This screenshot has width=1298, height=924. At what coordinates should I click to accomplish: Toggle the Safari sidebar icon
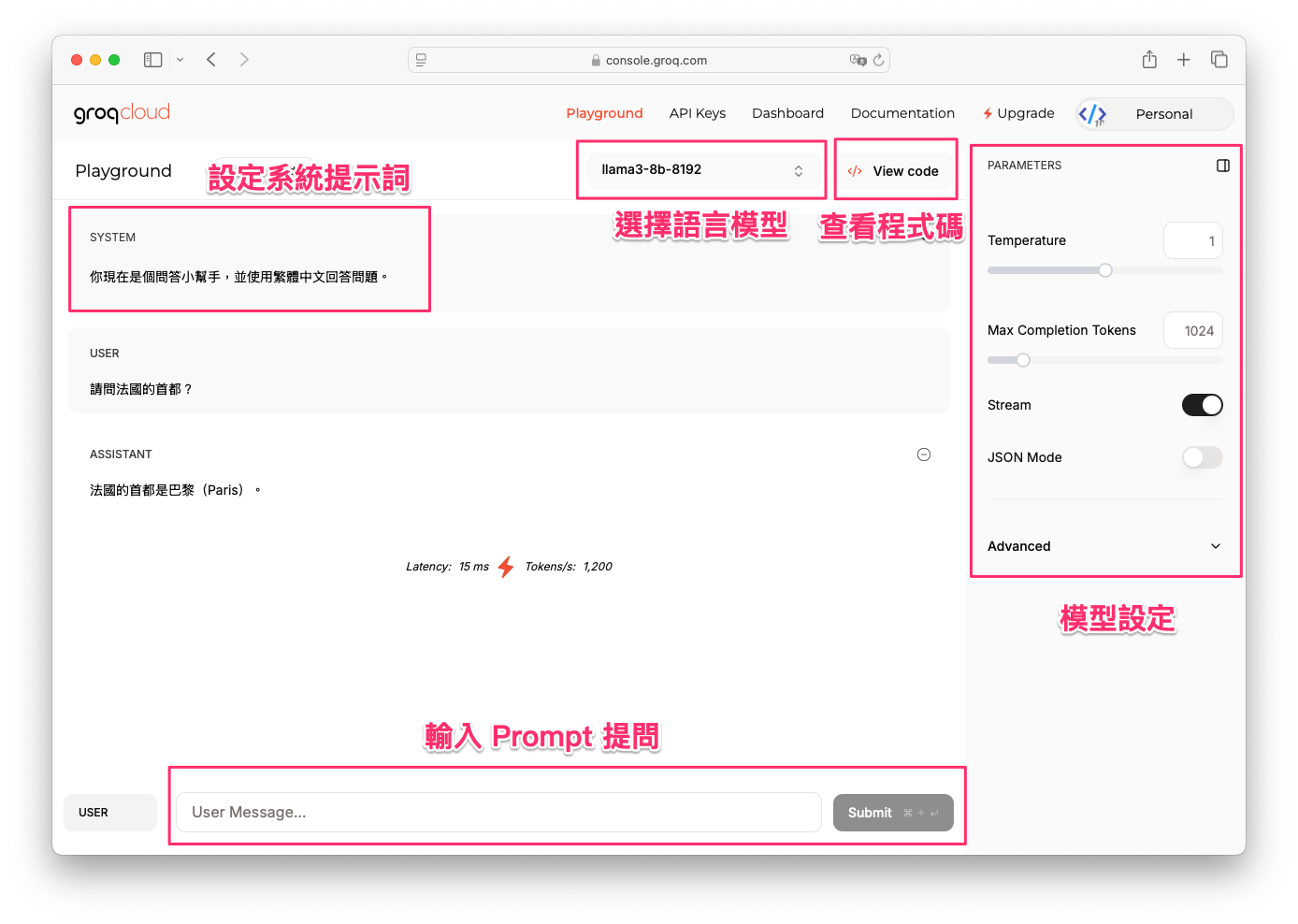(x=152, y=60)
